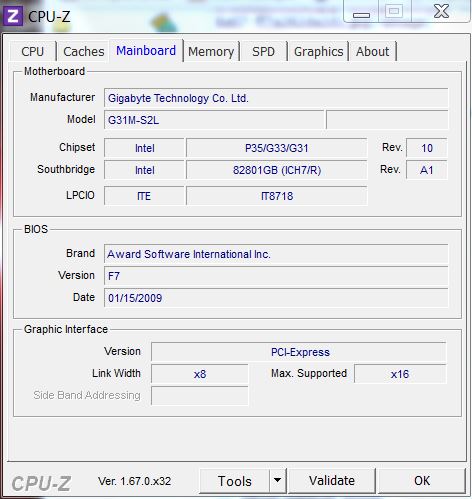This screenshot has height=499, width=472.
Task: Click the empty field right of Model
Action: click(387, 120)
